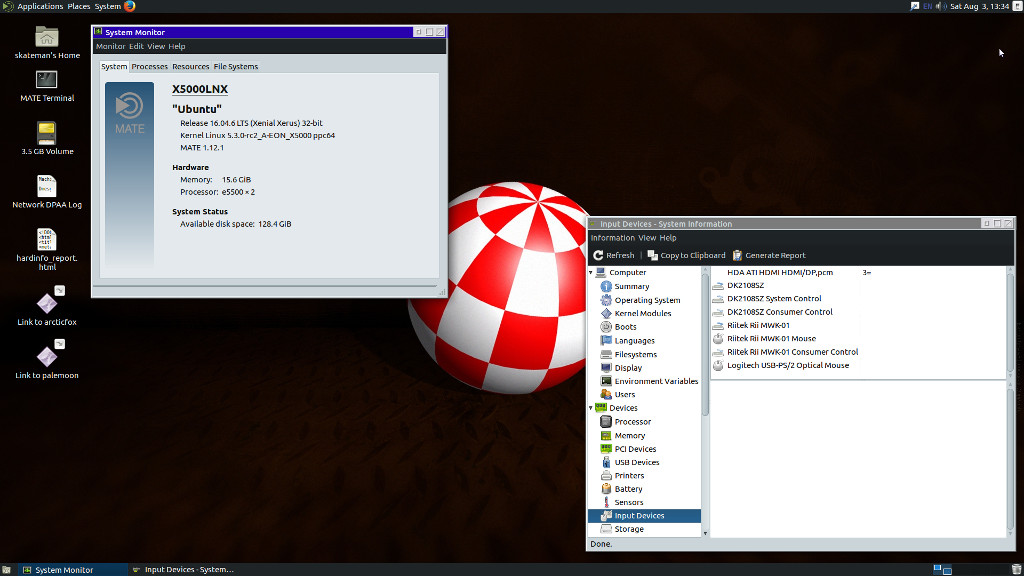This screenshot has height=576, width=1024.
Task: Click Input Devices taskbar button
Action: point(183,569)
